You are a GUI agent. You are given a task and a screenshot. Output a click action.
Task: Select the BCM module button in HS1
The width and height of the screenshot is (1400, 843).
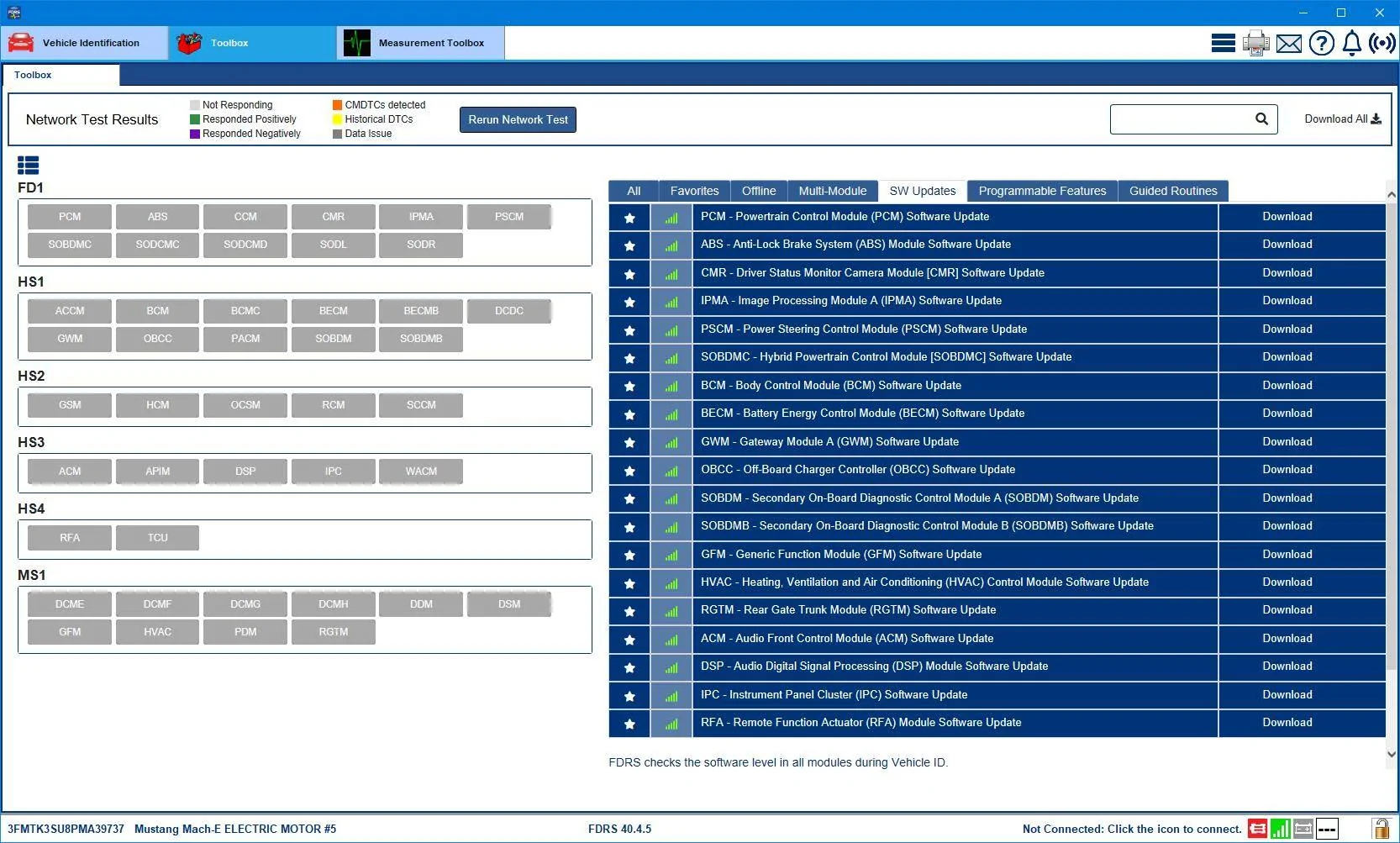pyautogui.click(x=158, y=311)
